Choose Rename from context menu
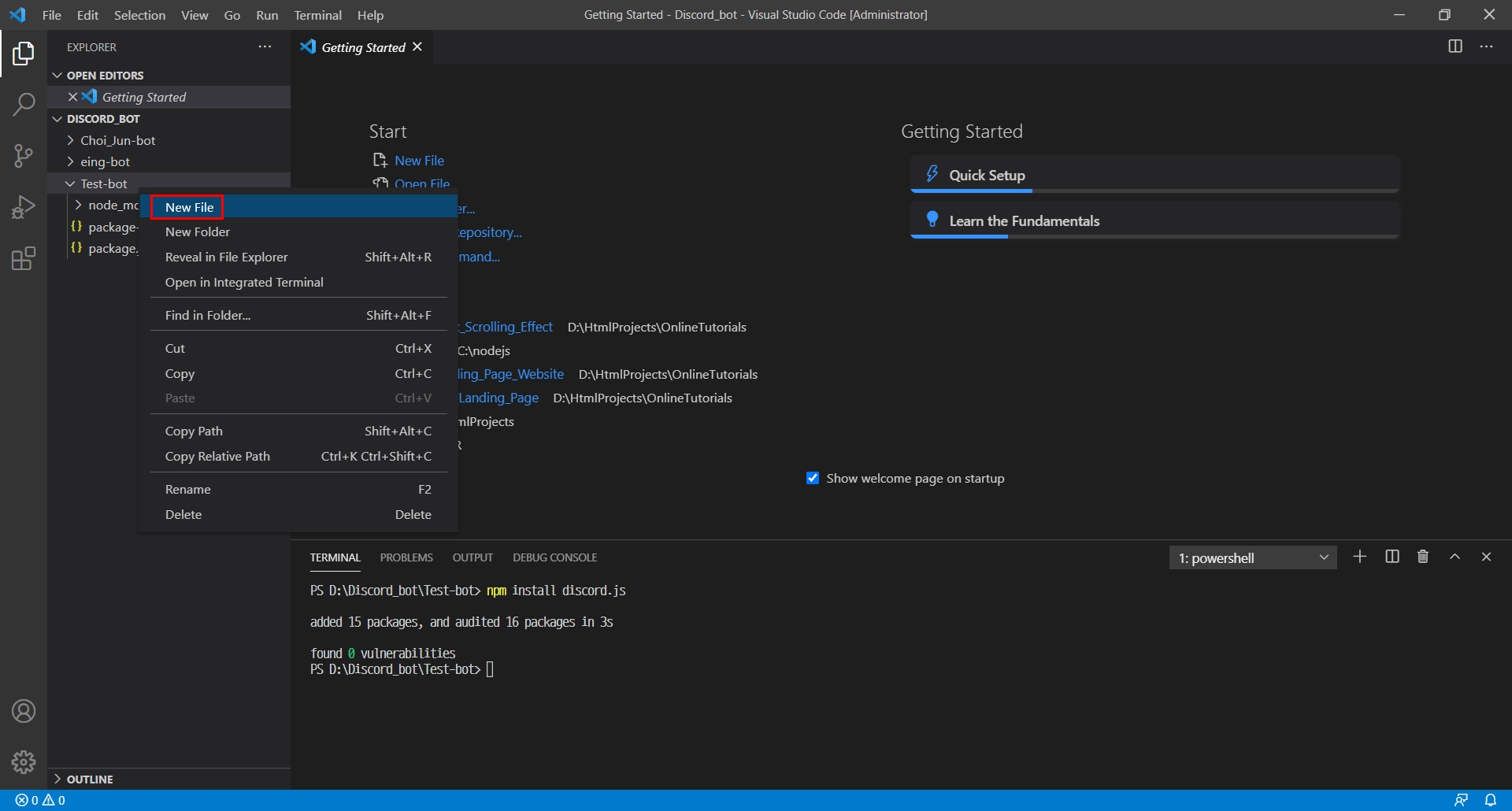1512x811 pixels. point(298,489)
